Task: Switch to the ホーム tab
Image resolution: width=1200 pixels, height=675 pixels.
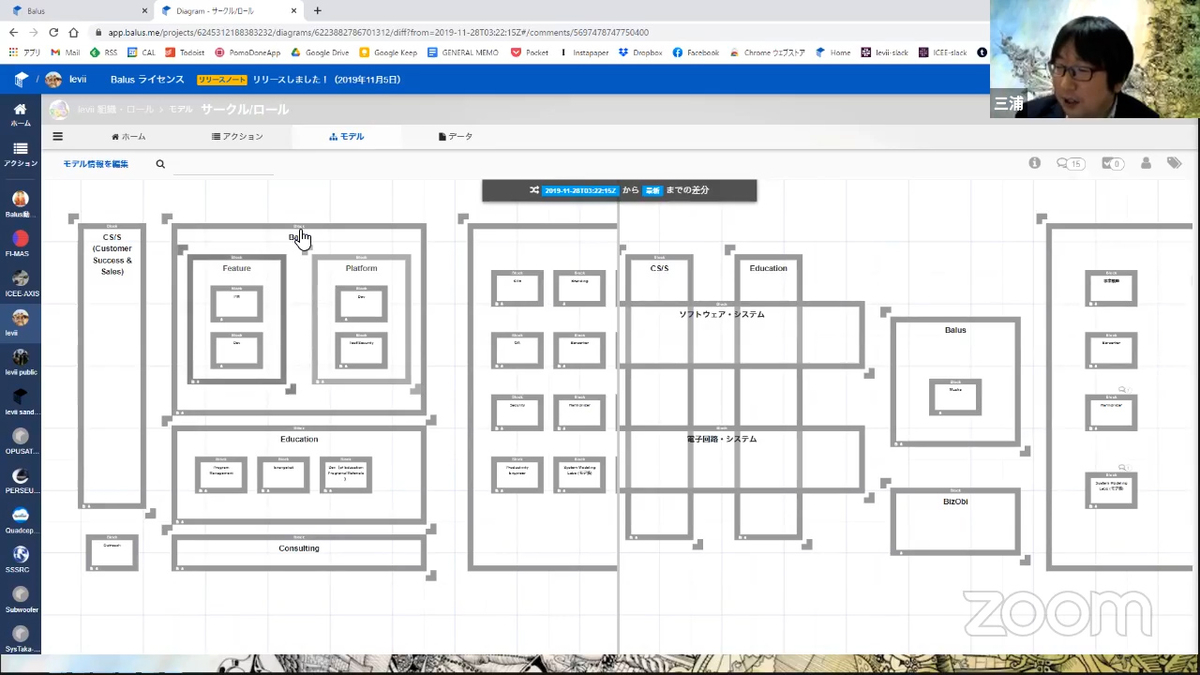Action: click(128, 137)
